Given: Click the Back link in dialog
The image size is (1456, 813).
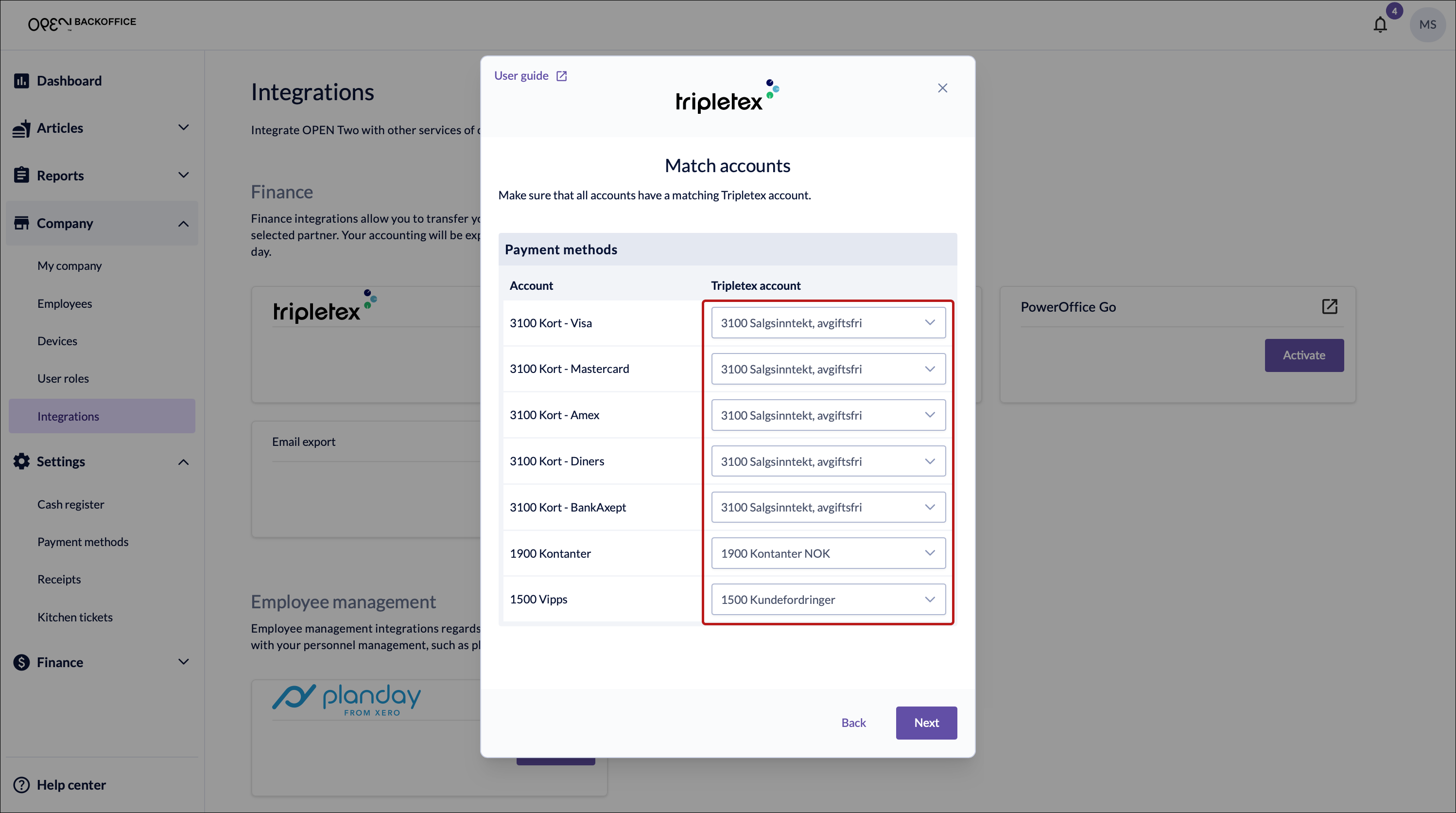Looking at the screenshot, I should coord(853,723).
